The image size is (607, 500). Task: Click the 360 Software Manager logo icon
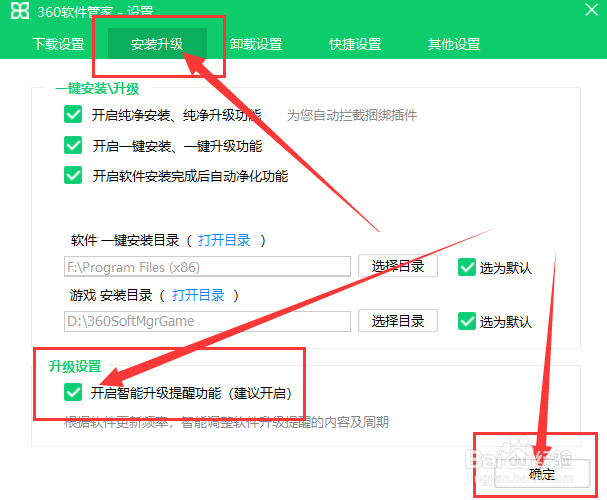(19, 10)
